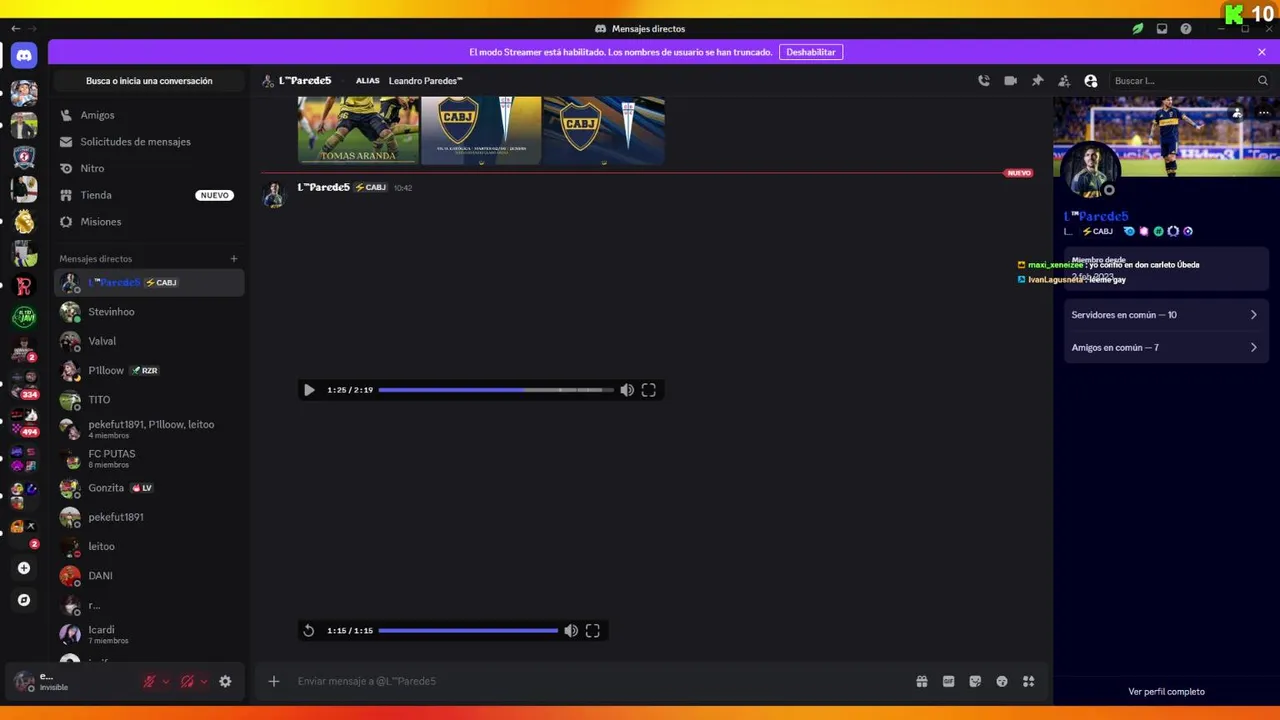
Task: Open group with pekefut1891, P1lloow, leitoo
Action: coord(149,429)
